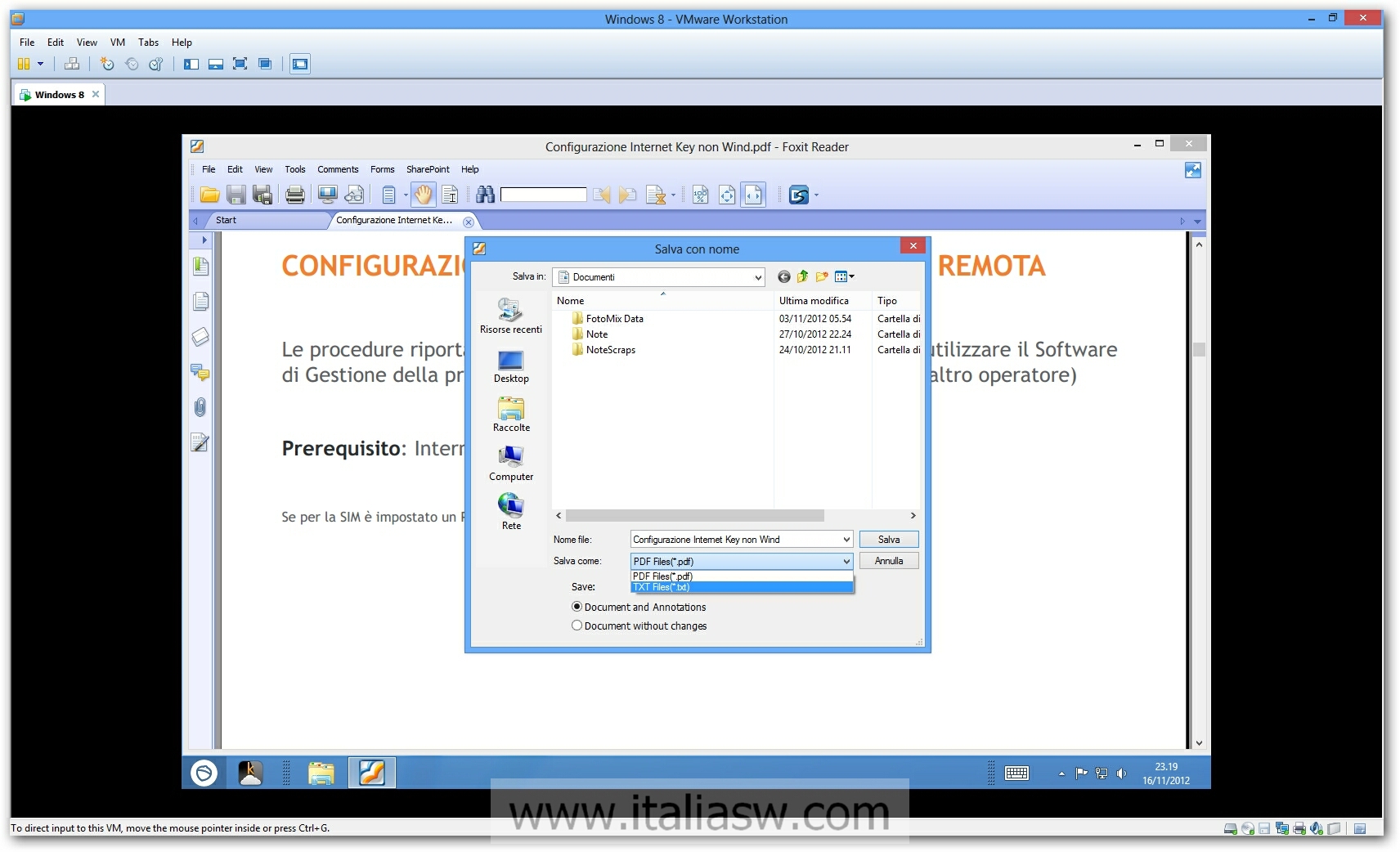This screenshot has width=1400, height=852.
Task: Select Computer in Save dialog places bar
Action: [x=511, y=464]
